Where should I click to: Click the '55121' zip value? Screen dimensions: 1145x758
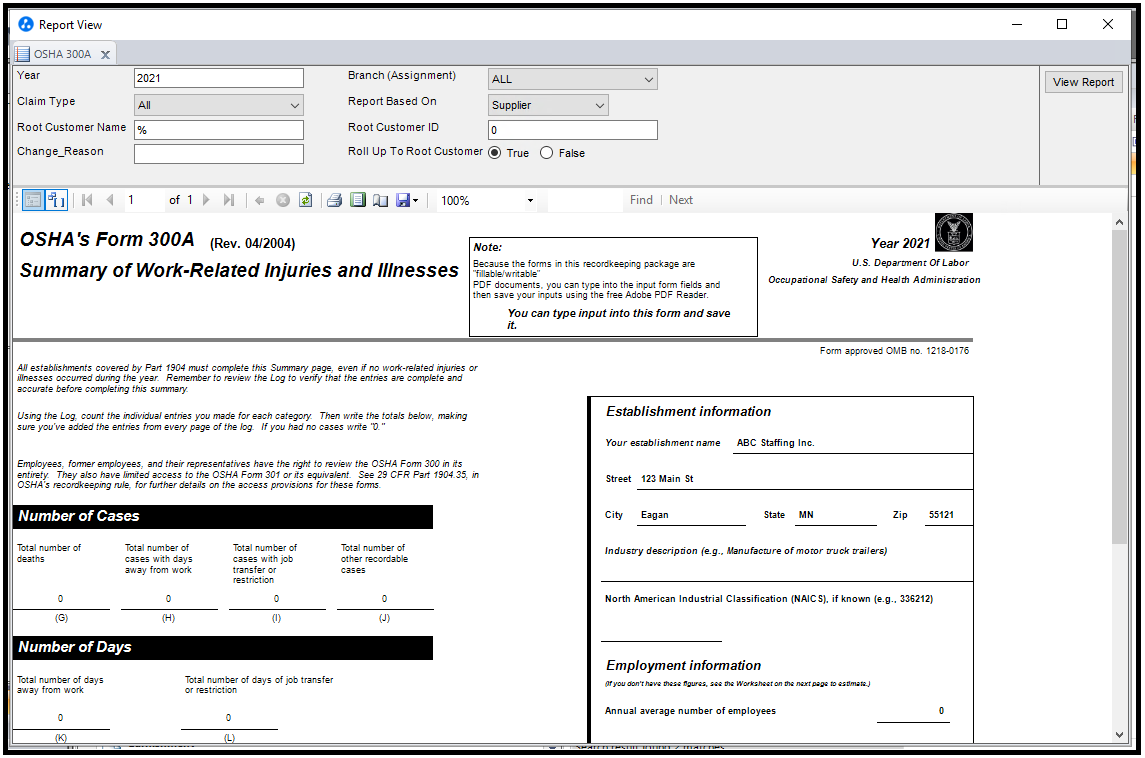click(941, 515)
